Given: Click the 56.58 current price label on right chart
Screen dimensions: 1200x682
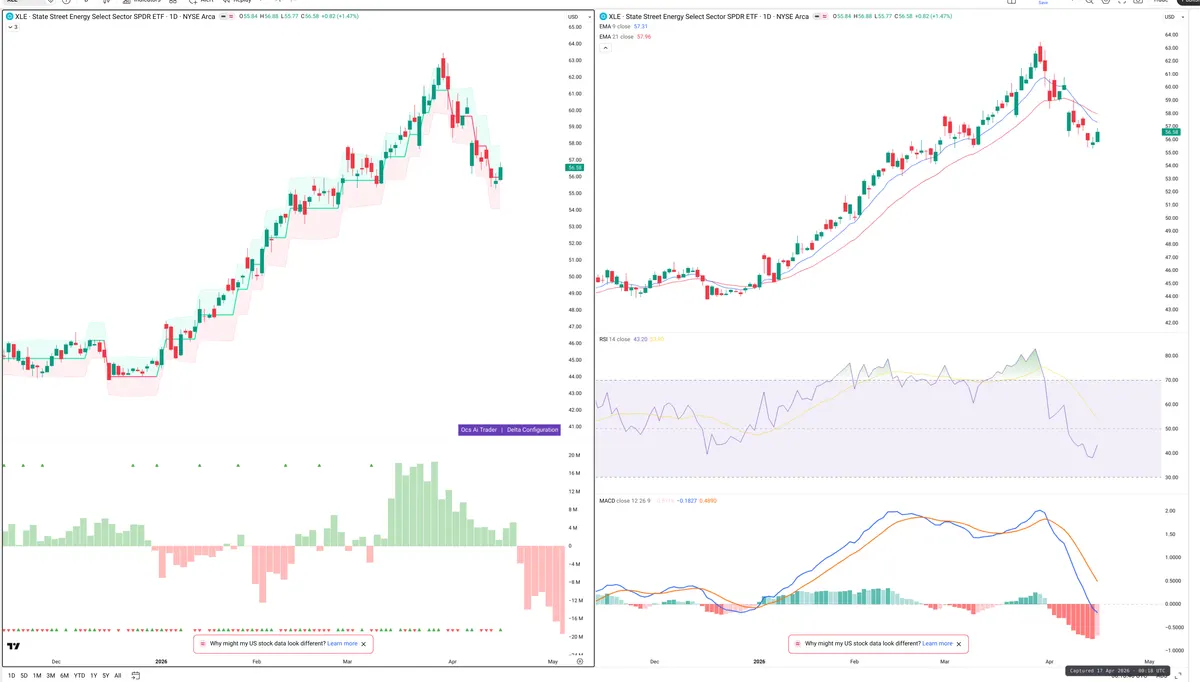Looking at the screenshot, I should tap(1171, 132).
